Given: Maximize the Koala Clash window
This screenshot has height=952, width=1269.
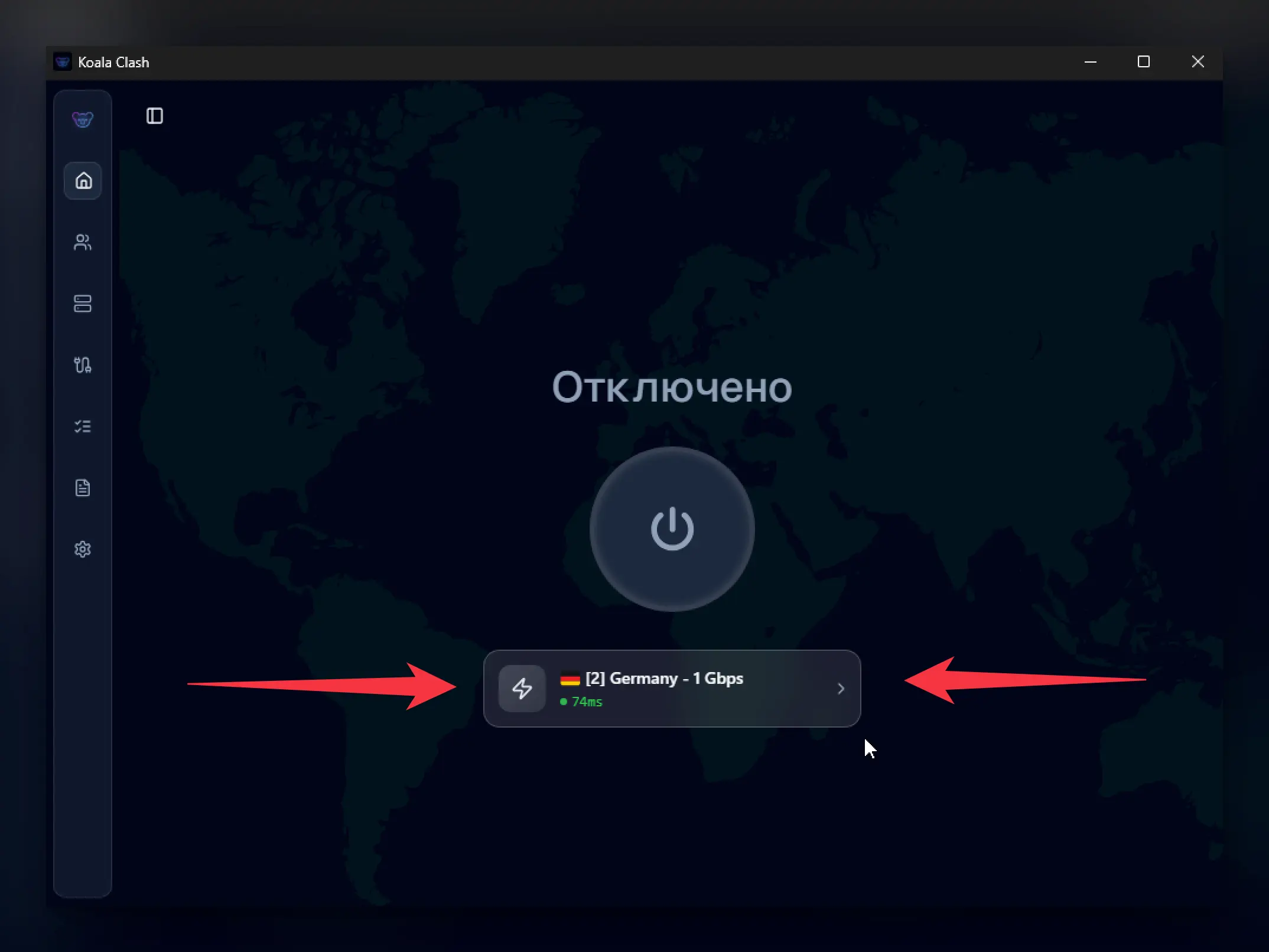Looking at the screenshot, I should click(x=1144, y=62).
